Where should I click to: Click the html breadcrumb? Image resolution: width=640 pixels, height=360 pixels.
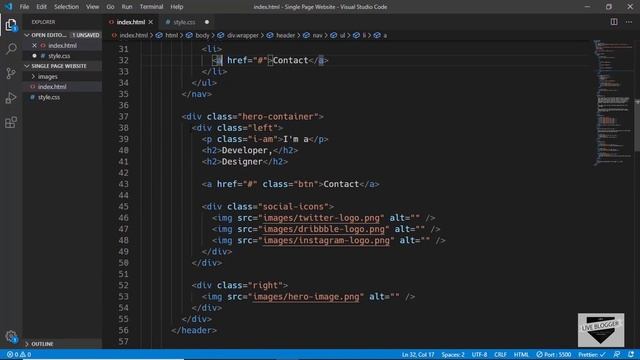click(x=171, y=36)
